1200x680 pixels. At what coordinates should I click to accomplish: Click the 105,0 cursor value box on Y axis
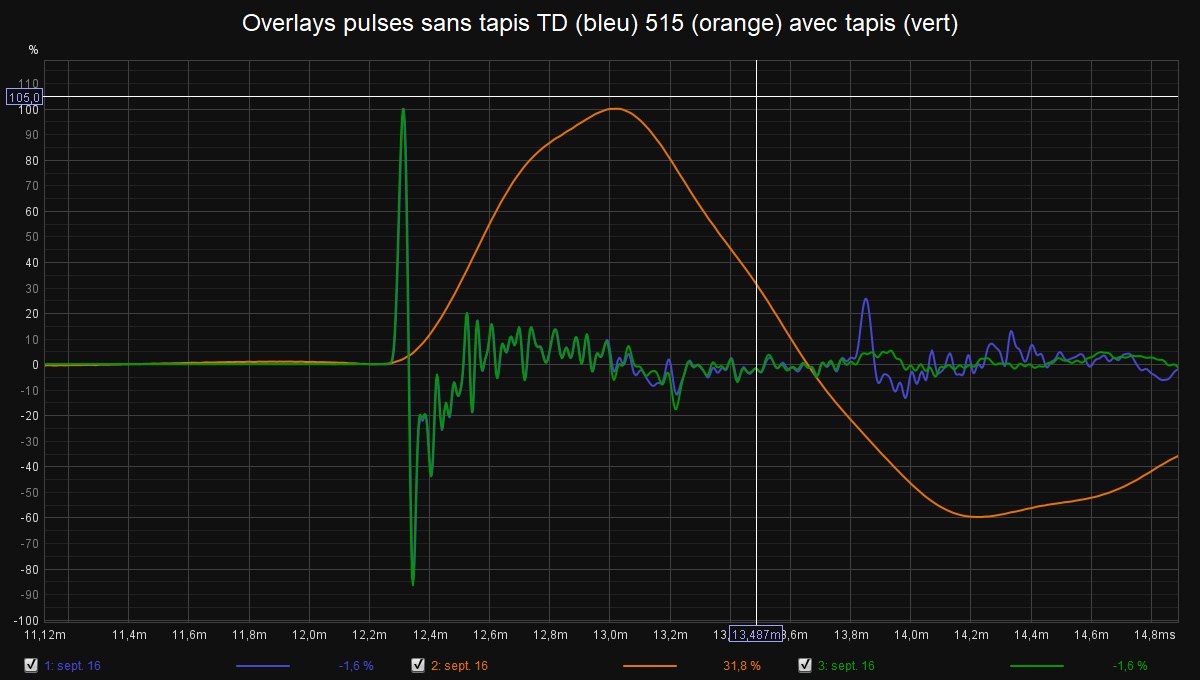click(24, 97)
